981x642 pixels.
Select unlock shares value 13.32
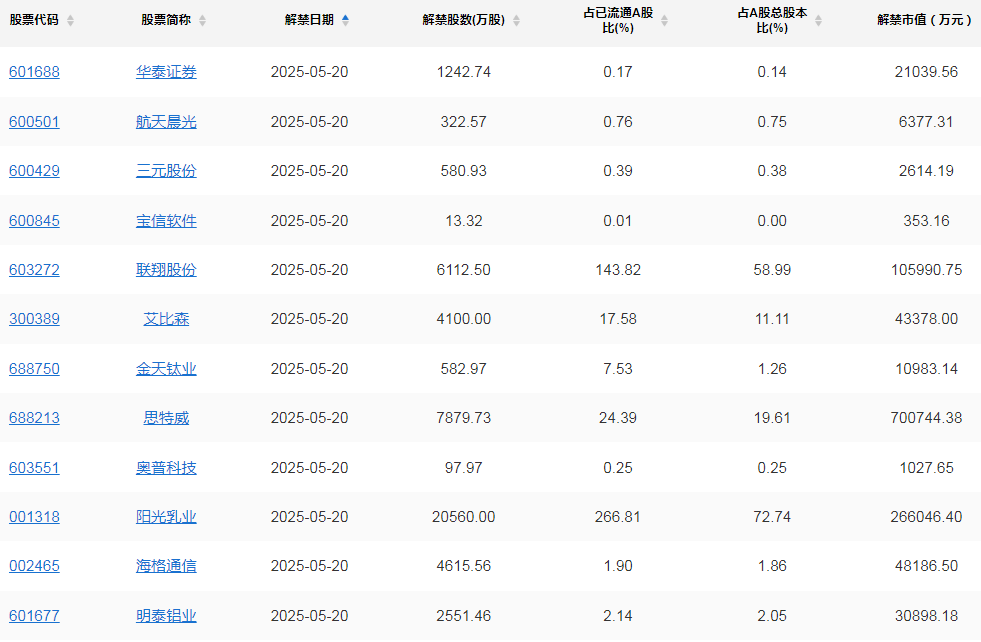464,221
